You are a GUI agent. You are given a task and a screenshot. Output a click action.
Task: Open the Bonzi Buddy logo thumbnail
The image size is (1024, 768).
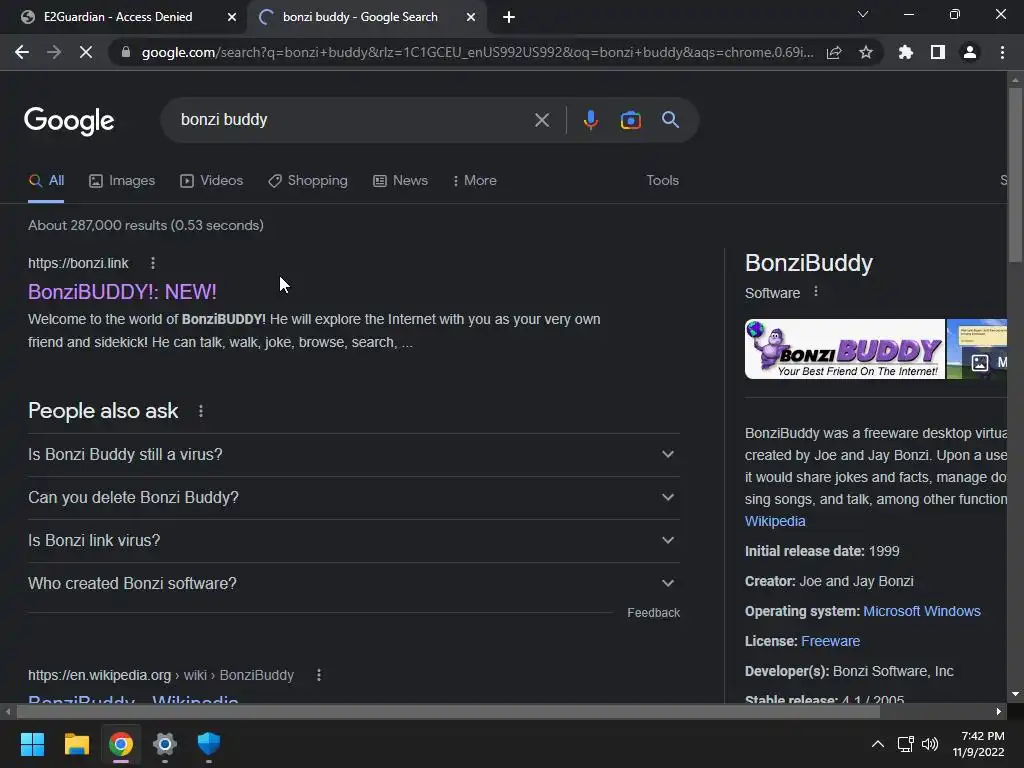point(844,349)
